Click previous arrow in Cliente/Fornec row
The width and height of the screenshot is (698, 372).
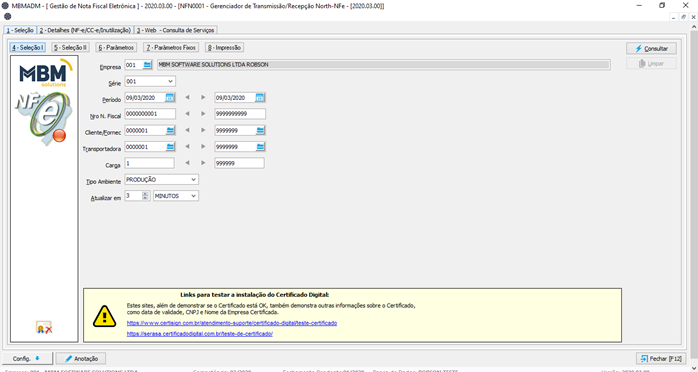(187, 130)
